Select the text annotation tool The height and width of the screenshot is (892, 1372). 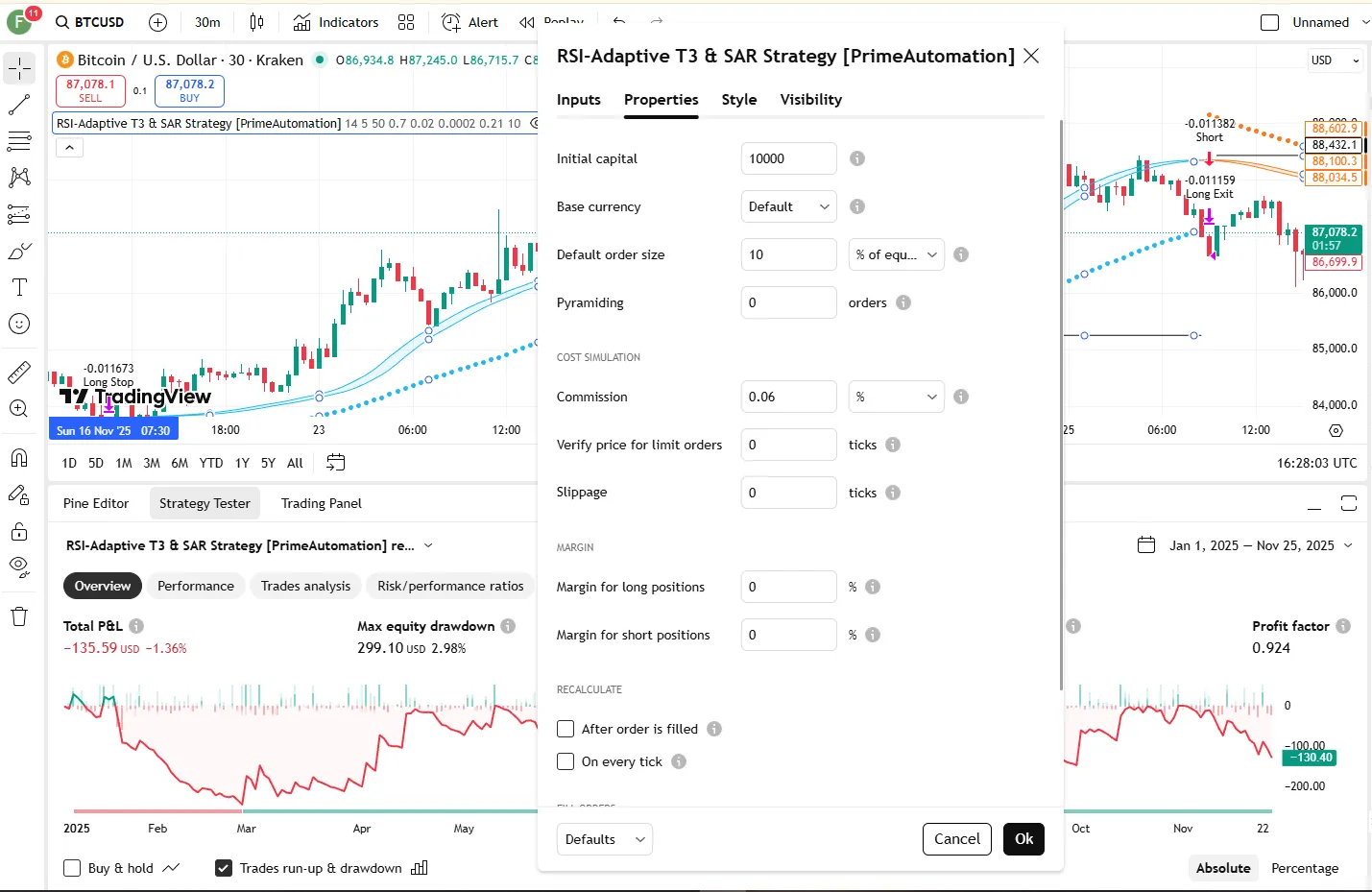pyautogui.click(x=19, y=287)
